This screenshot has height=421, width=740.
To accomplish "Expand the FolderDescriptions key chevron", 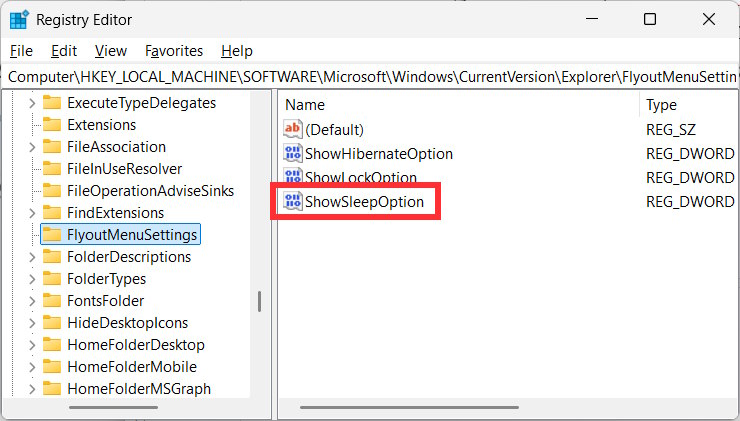I will [x=32, y=257].
